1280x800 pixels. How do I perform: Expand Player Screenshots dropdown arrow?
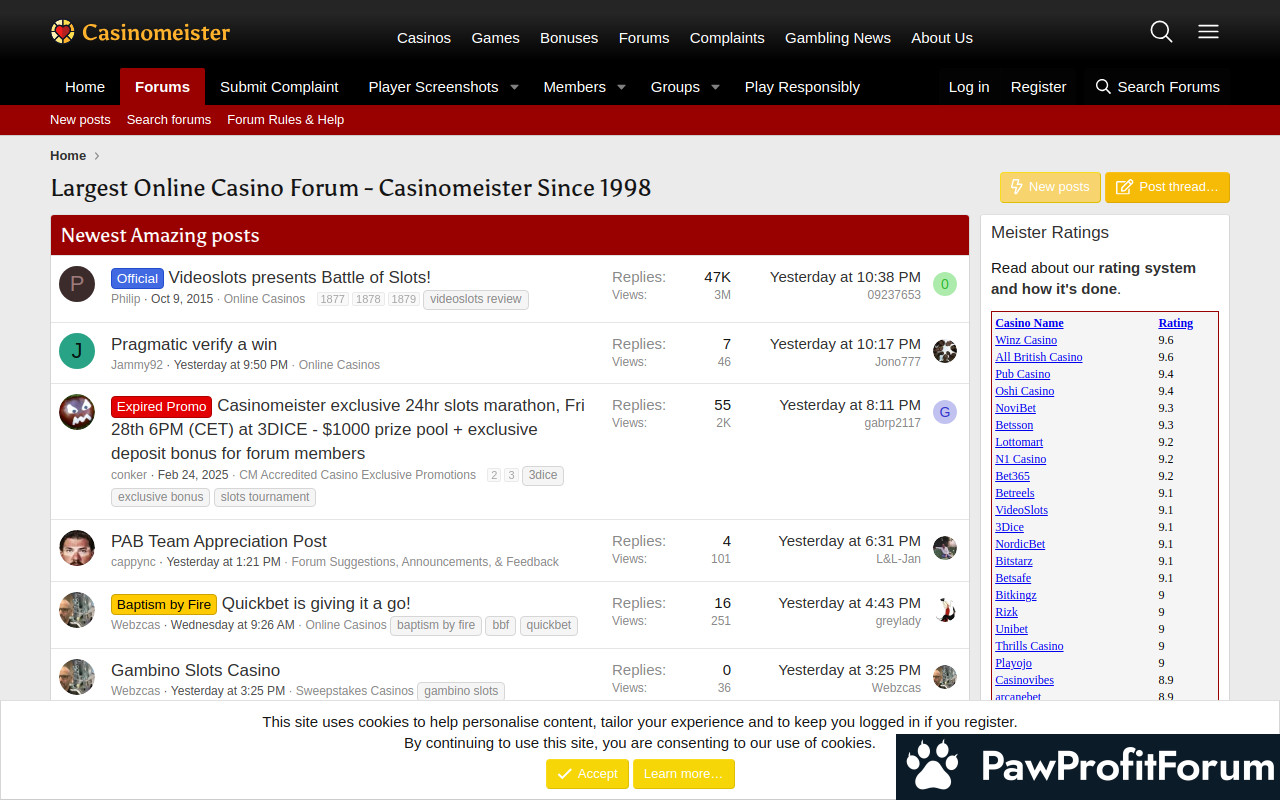tap(514, 87)
